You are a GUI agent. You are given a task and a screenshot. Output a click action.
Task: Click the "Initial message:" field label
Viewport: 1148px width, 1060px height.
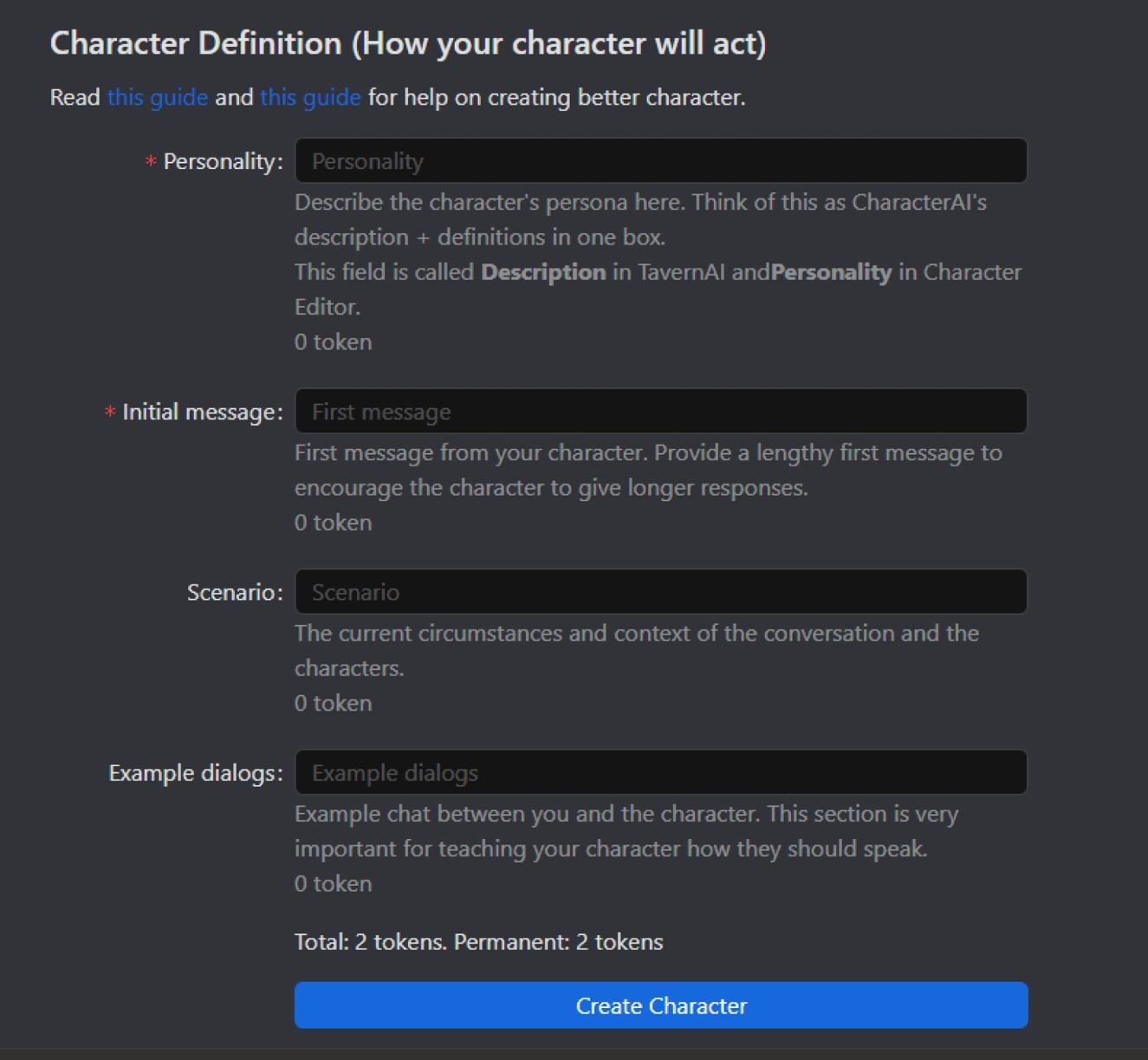click(x=202, y=412)
